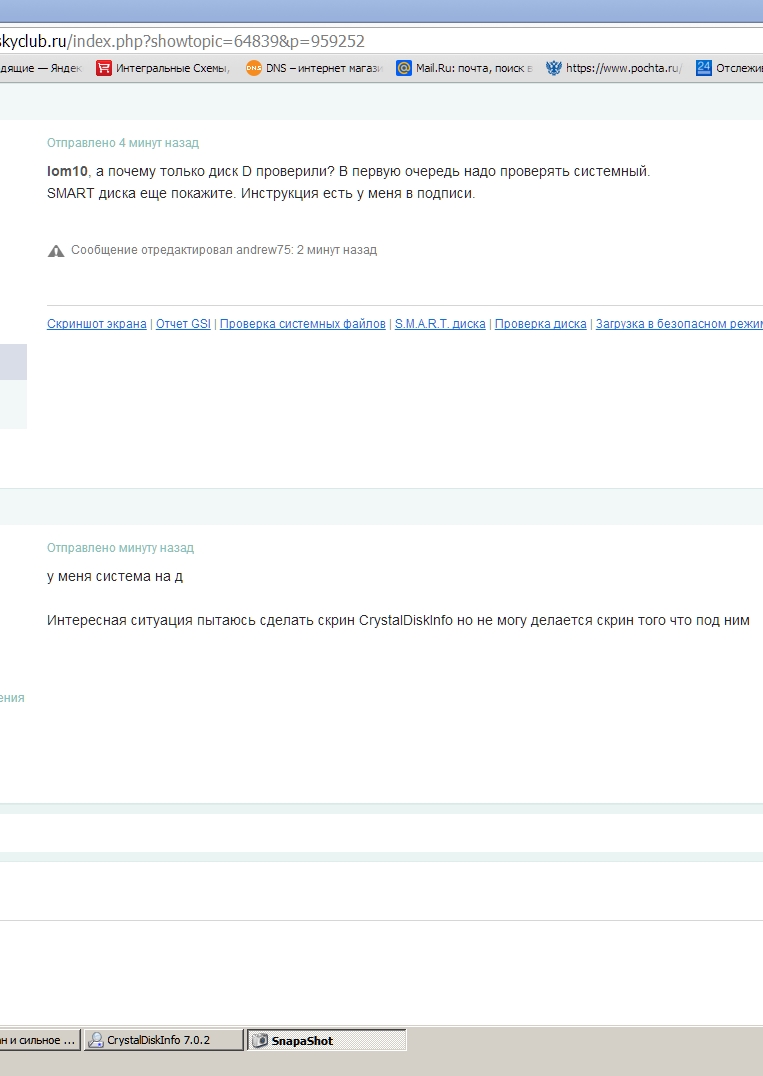Click the browser address bar URL

183,41
